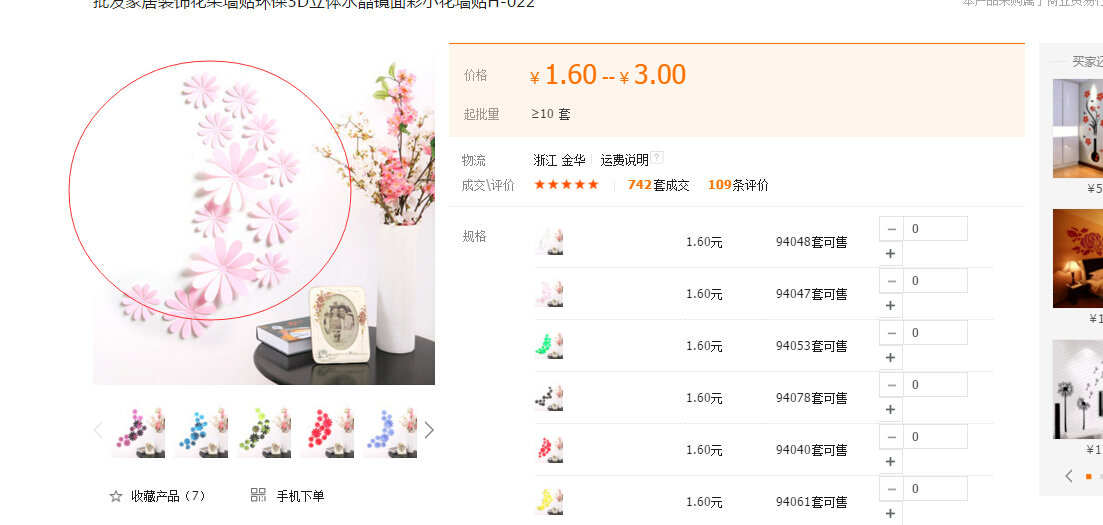
Task: Open the dandelion wall sticker recommendation
Action: click(1078, 389)
